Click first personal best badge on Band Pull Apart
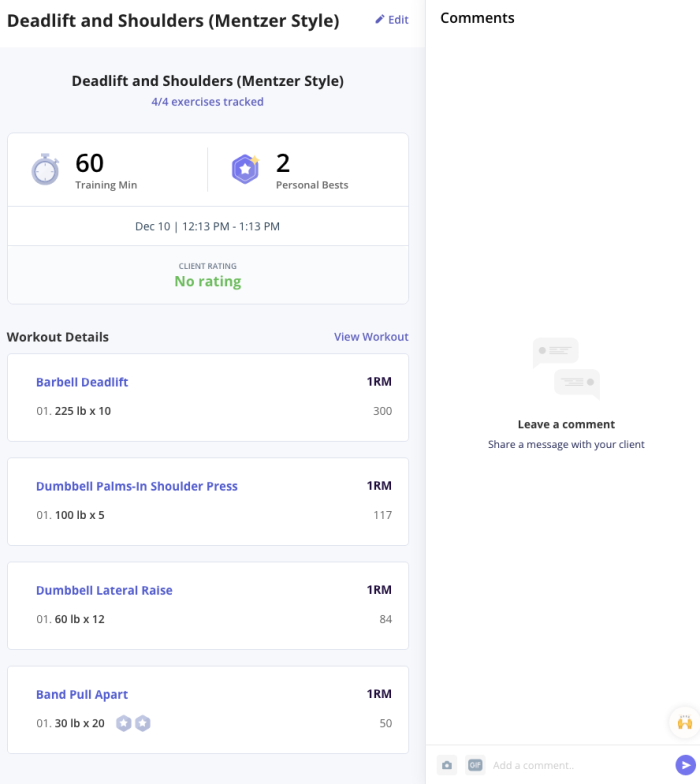 click(x=124, y=723)
